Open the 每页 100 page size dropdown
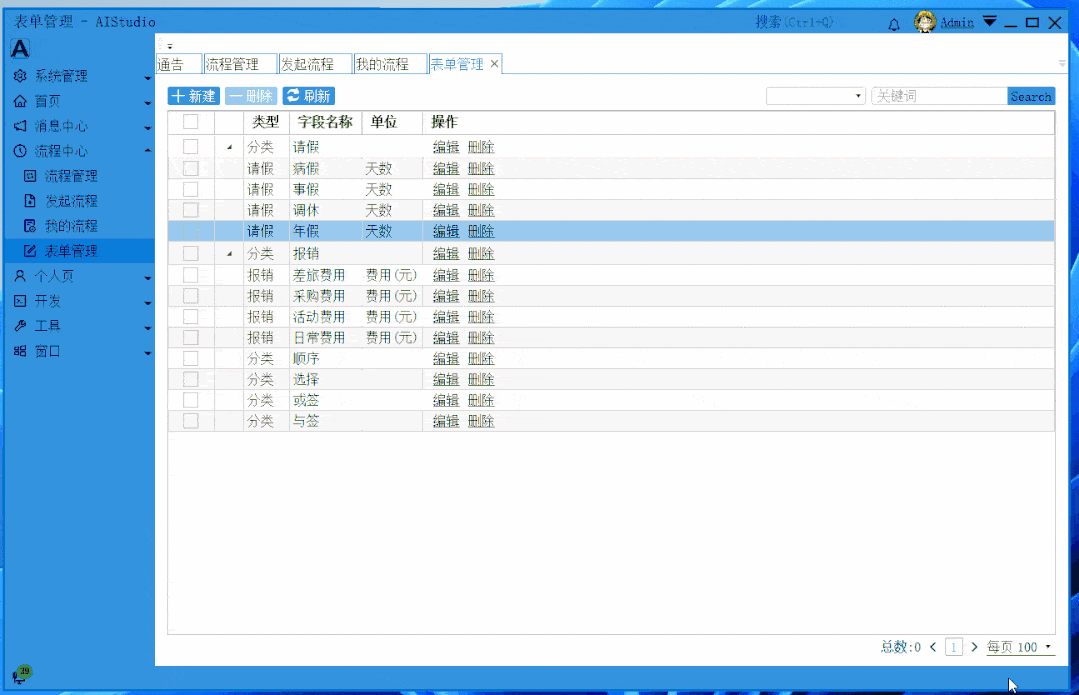 point(1019,647)
